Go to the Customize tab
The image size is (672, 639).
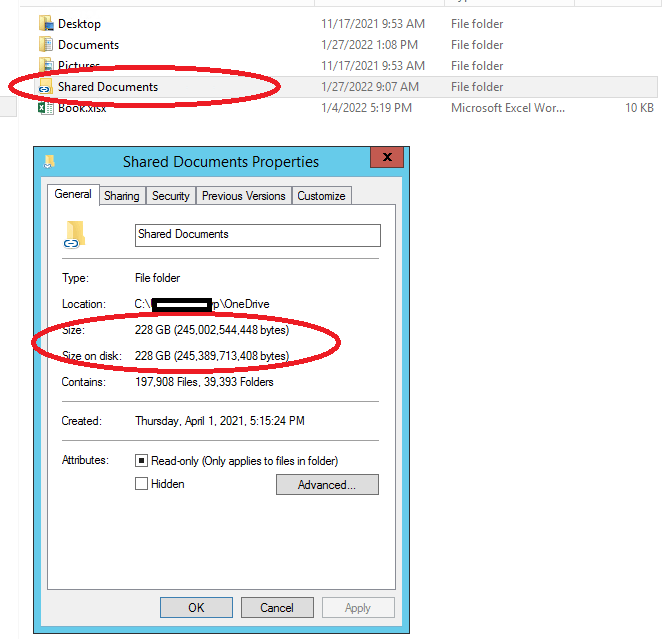coord(321,196)
